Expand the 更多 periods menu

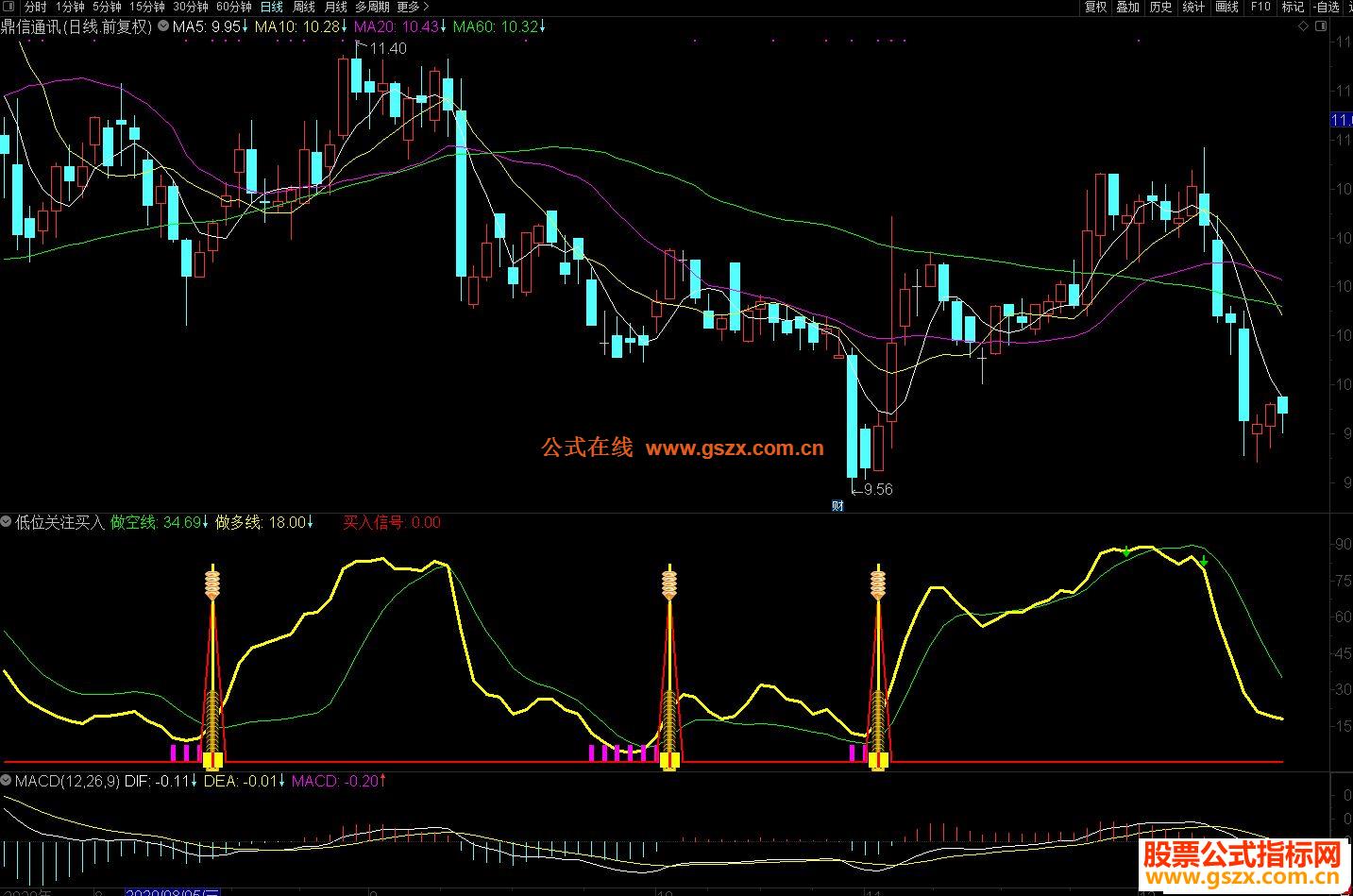(413, 7)
